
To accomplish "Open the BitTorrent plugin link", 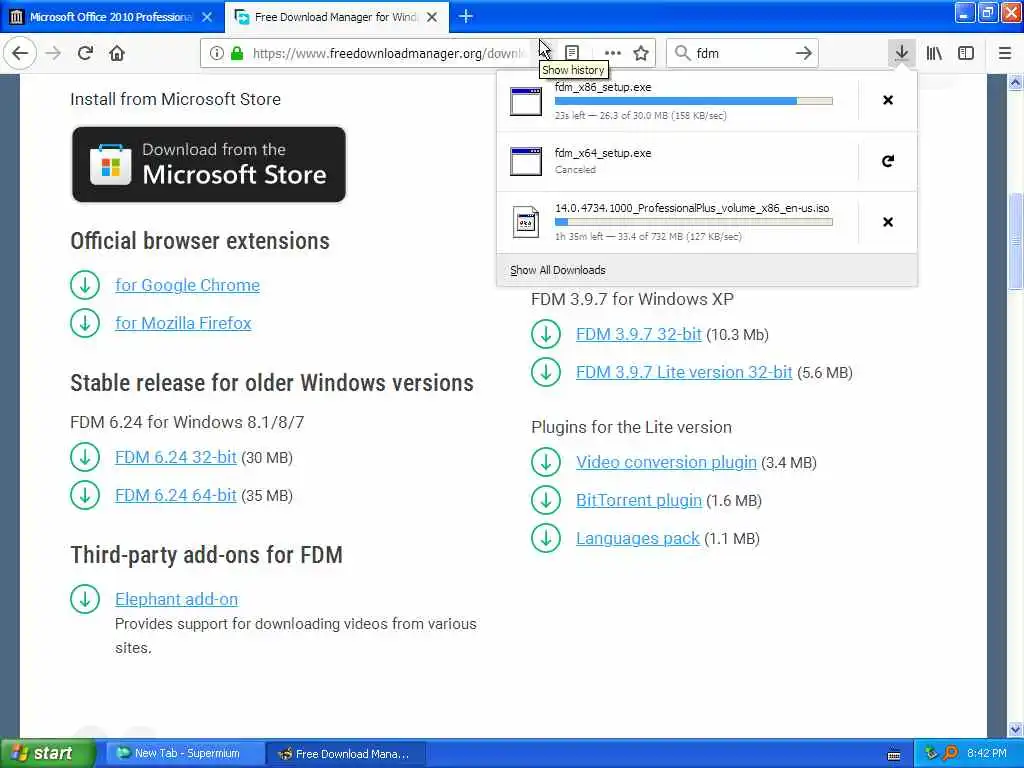I will (x=639, y=500).
